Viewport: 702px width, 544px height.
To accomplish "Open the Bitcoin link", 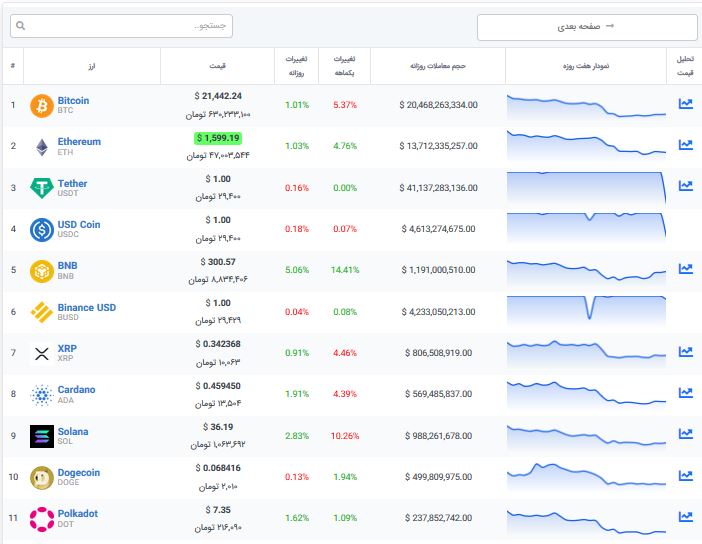I will (x=73, y=100).
